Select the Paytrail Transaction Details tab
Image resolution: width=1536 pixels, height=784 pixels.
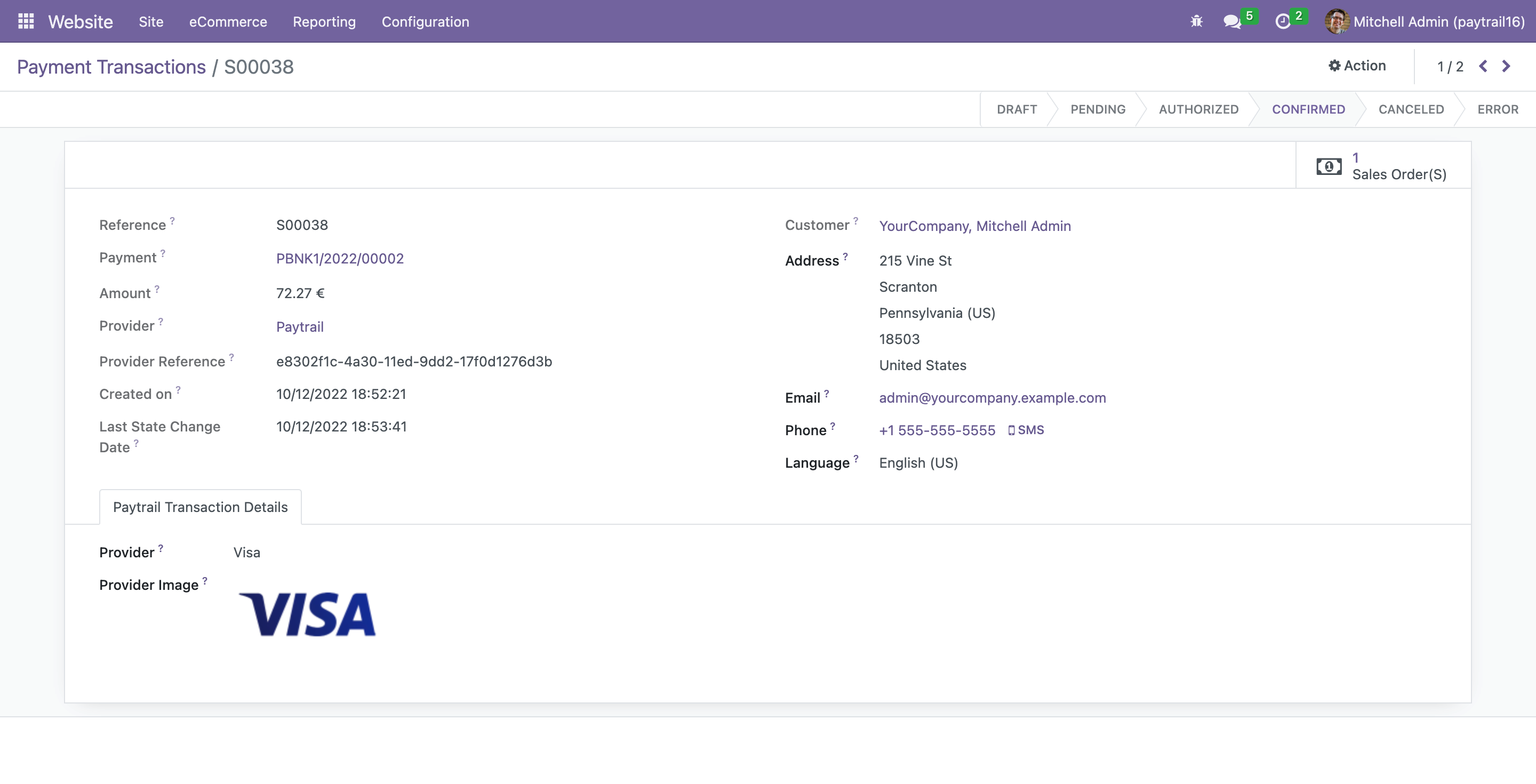201,507
